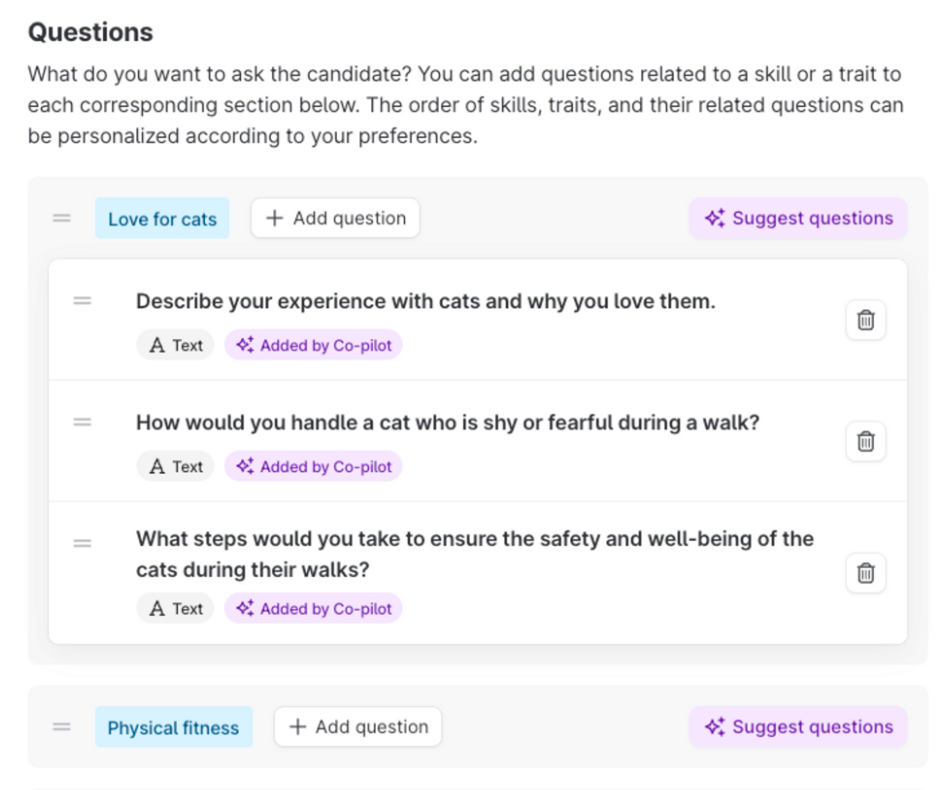Delete the 'Describe your experience with cats' question

click(865, 320)
